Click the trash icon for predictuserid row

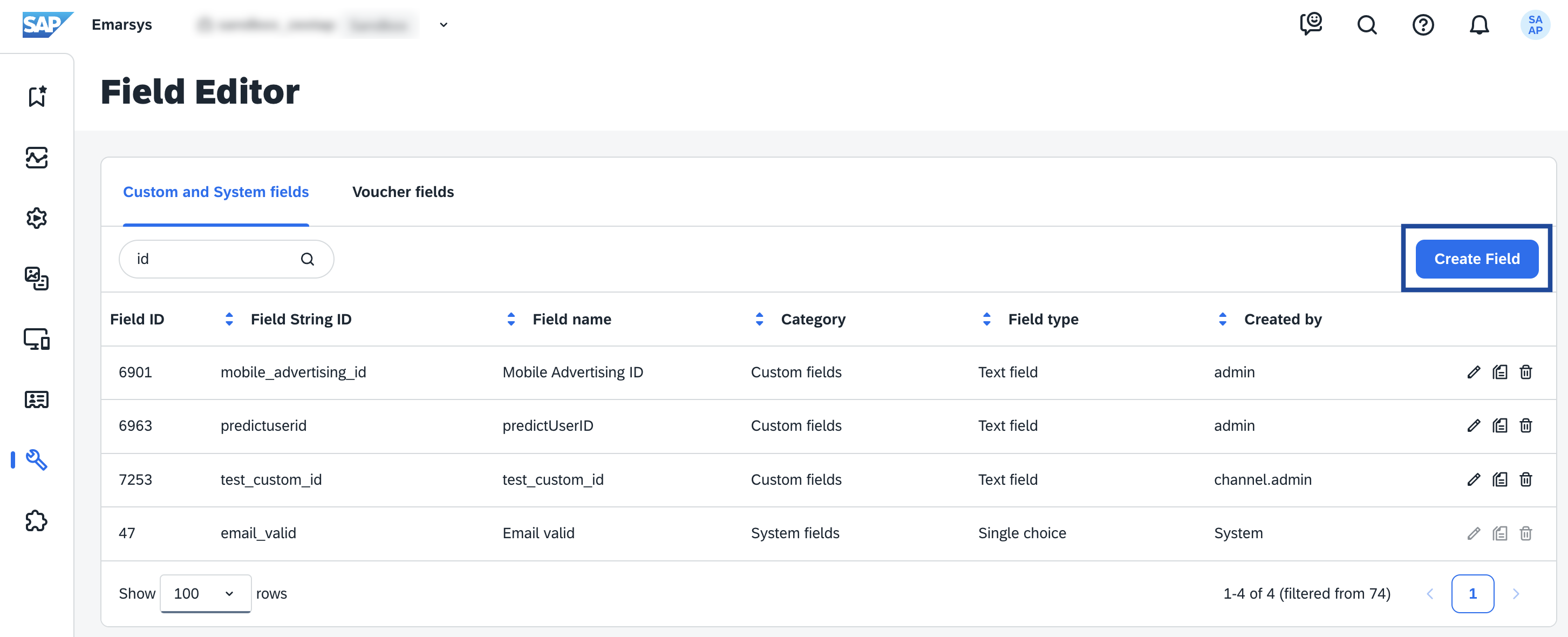pyautogui.click(x=1525, y=426)
